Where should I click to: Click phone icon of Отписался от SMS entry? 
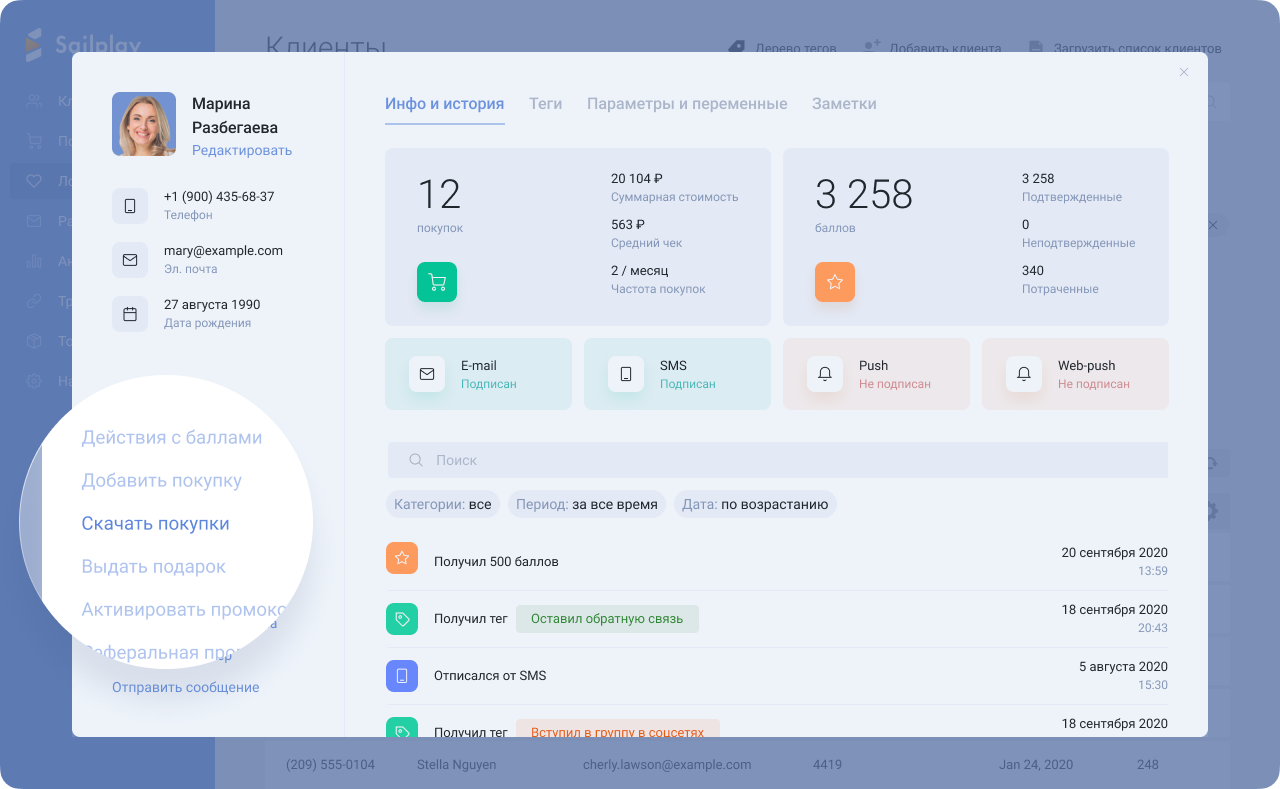tap(402, 676)
